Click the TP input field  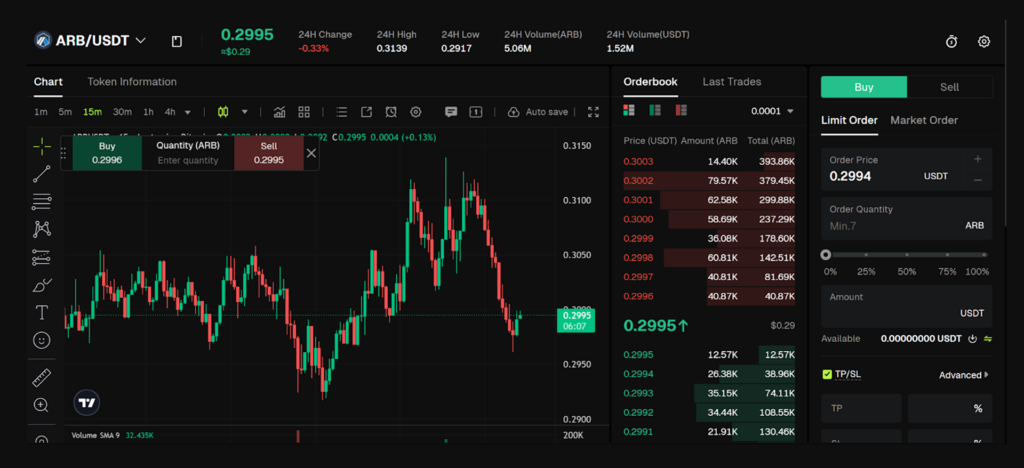[861, 408]
